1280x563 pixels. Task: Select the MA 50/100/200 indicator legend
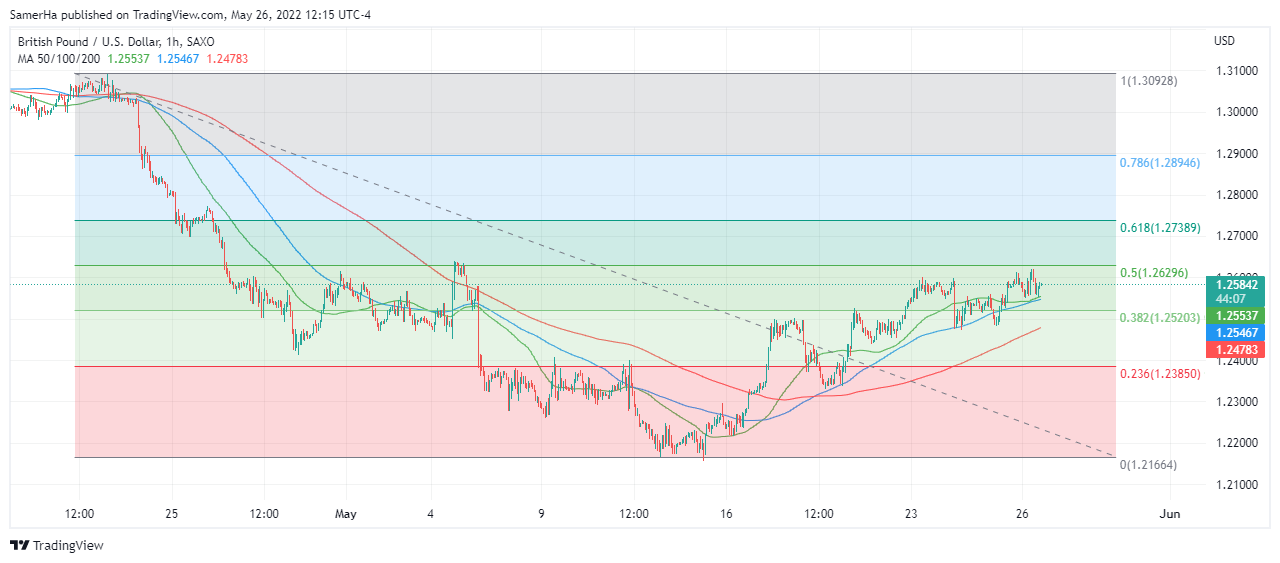click(58, 59)
